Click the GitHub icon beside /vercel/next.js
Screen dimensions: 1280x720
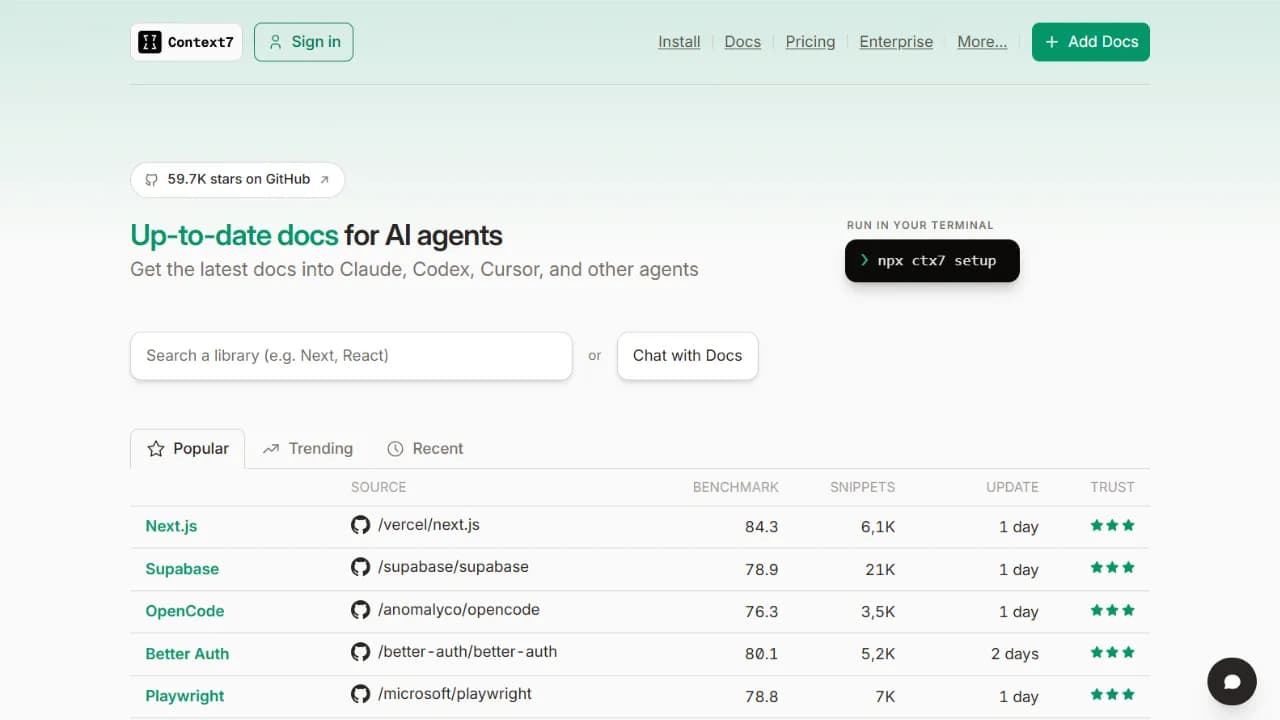click(x=360, y=525)
